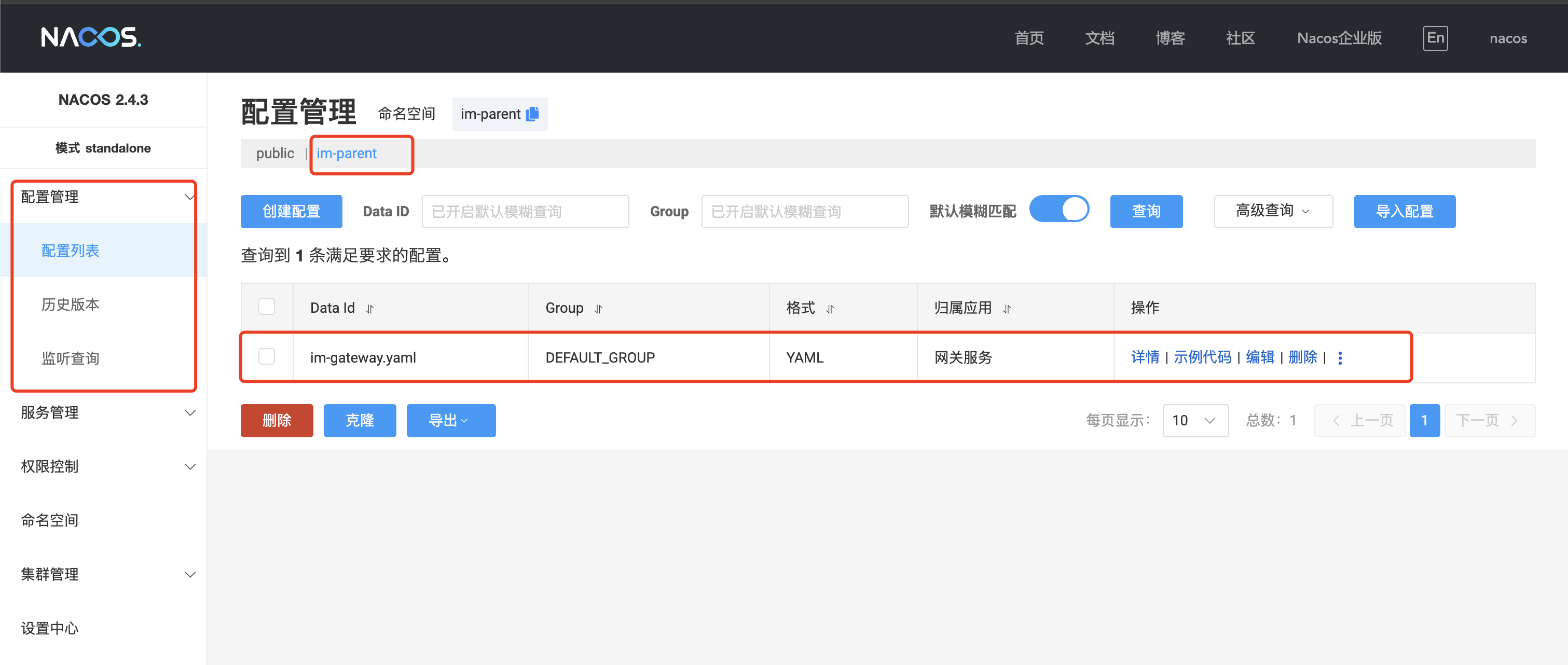The image size is (1568, 665).
Task: Open 文档 in the top navigation
Action: point(1100,38)
